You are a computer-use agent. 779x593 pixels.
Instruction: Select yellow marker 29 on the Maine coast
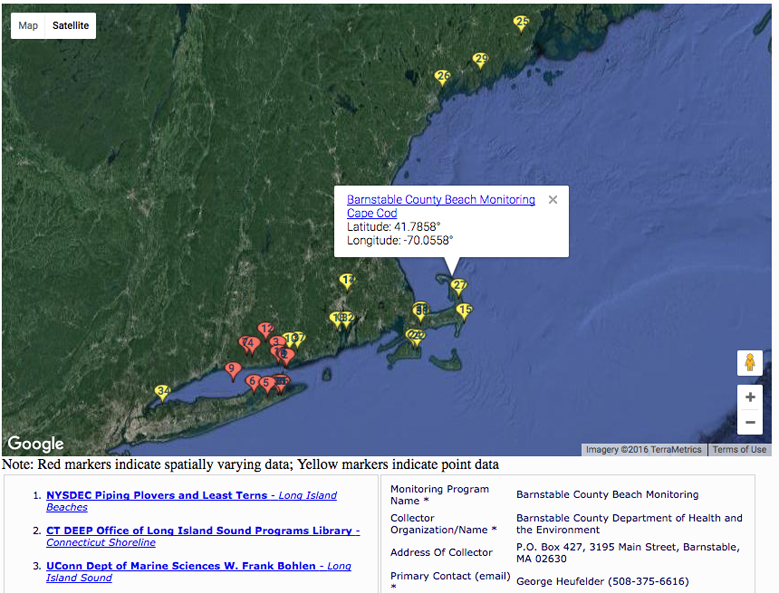(x=480, y=61)
